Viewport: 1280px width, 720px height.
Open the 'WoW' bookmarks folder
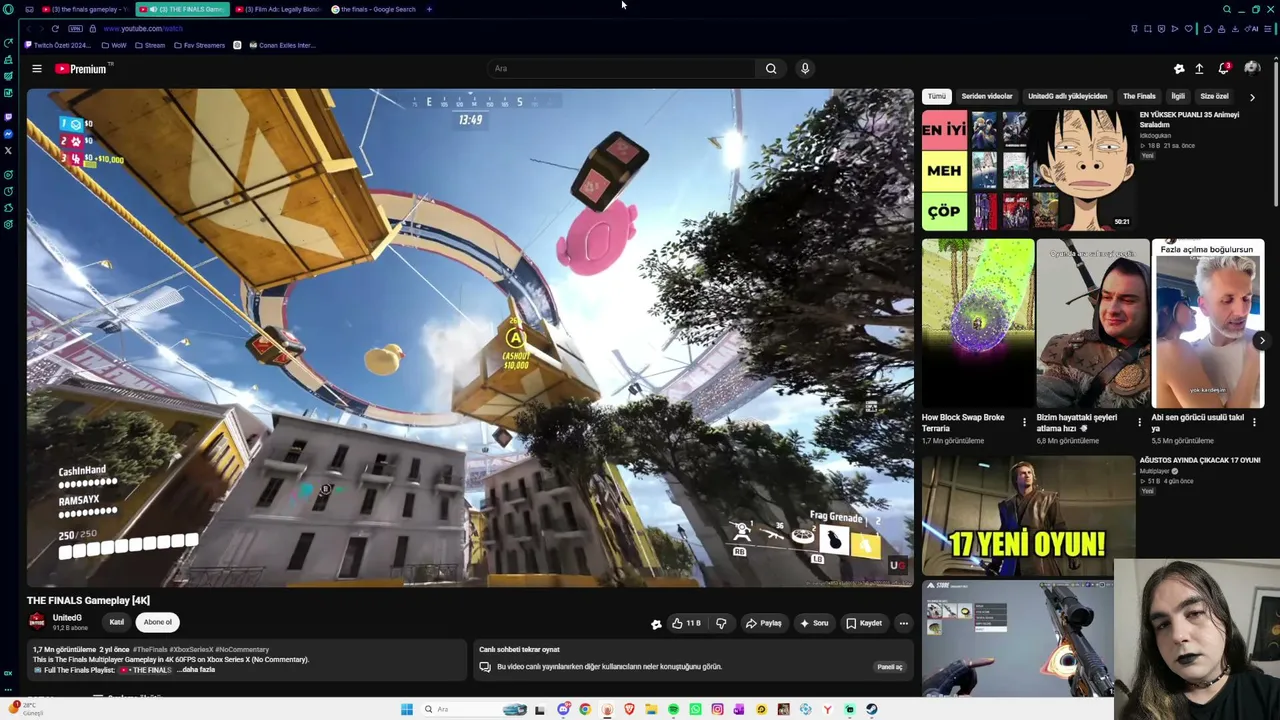pos(114,45)
